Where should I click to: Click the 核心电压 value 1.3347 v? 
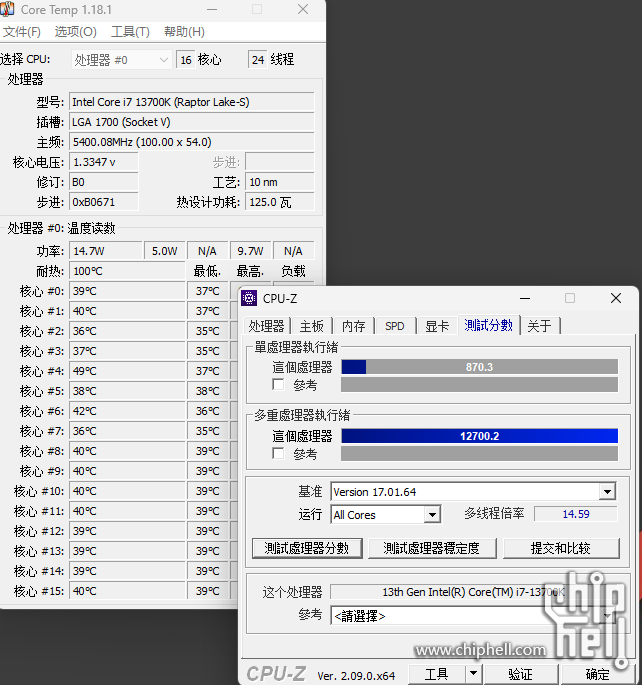tap(104, 162)
